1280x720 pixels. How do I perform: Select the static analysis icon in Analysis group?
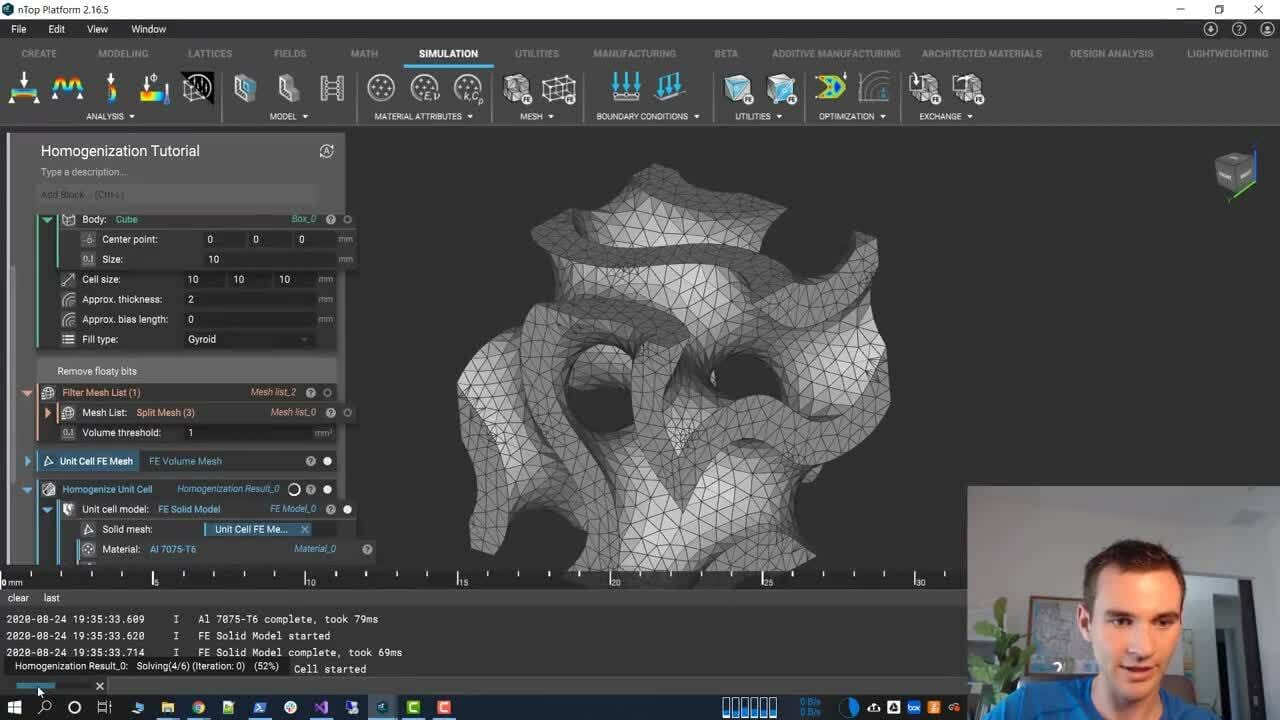pos(24,88)
